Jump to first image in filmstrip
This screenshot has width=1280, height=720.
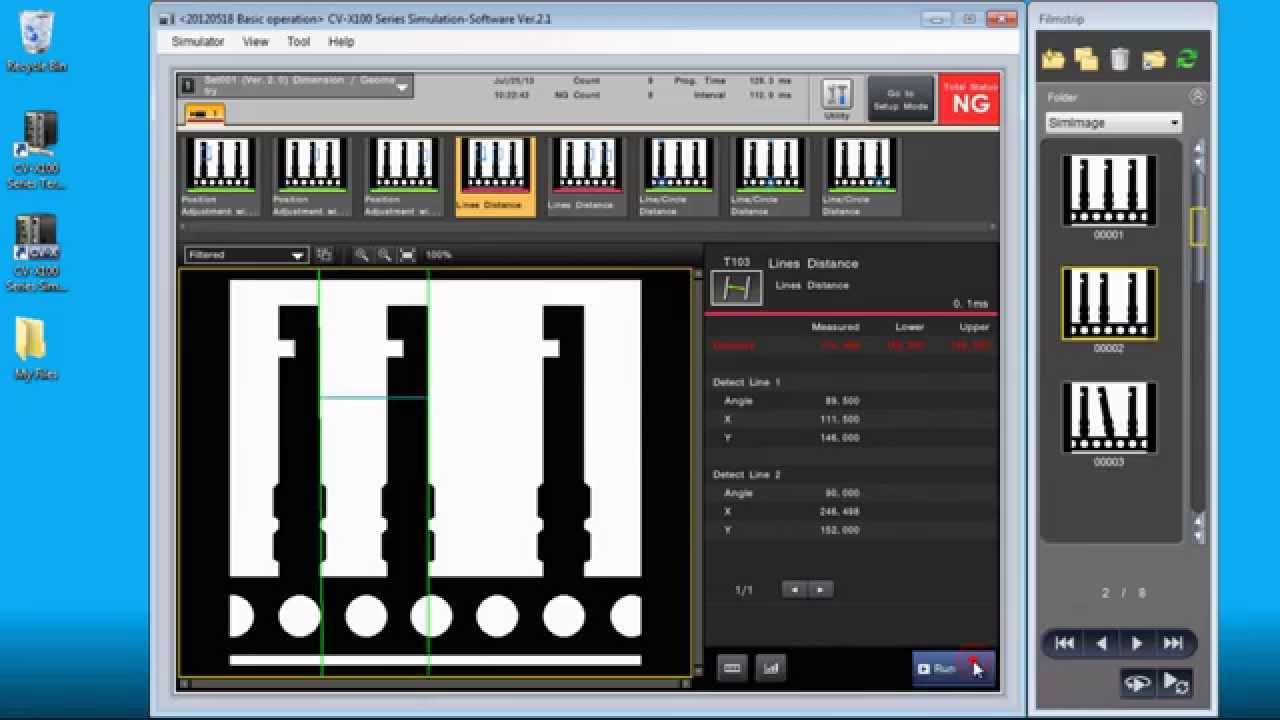pyautogui.click(x=1064, y=644)
